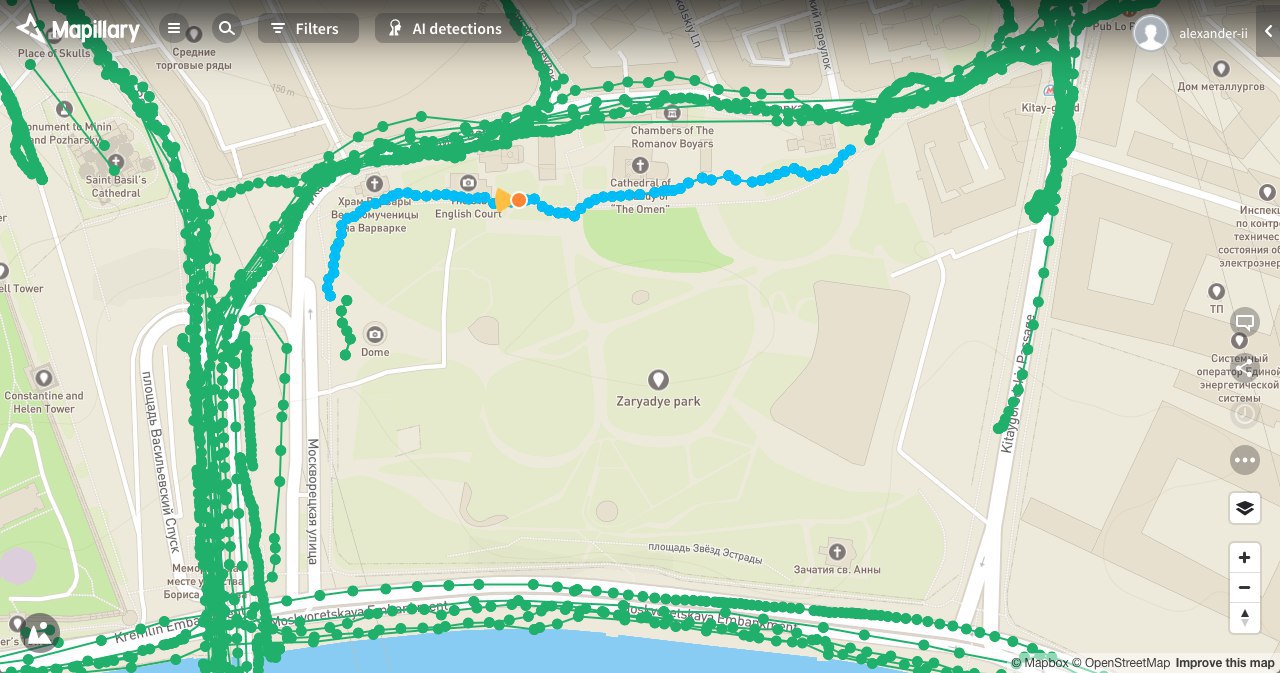The height and width of the screenshot is (673, 1280).
Task: Zoom out with minus button
Action: [x=1245, y=588]
